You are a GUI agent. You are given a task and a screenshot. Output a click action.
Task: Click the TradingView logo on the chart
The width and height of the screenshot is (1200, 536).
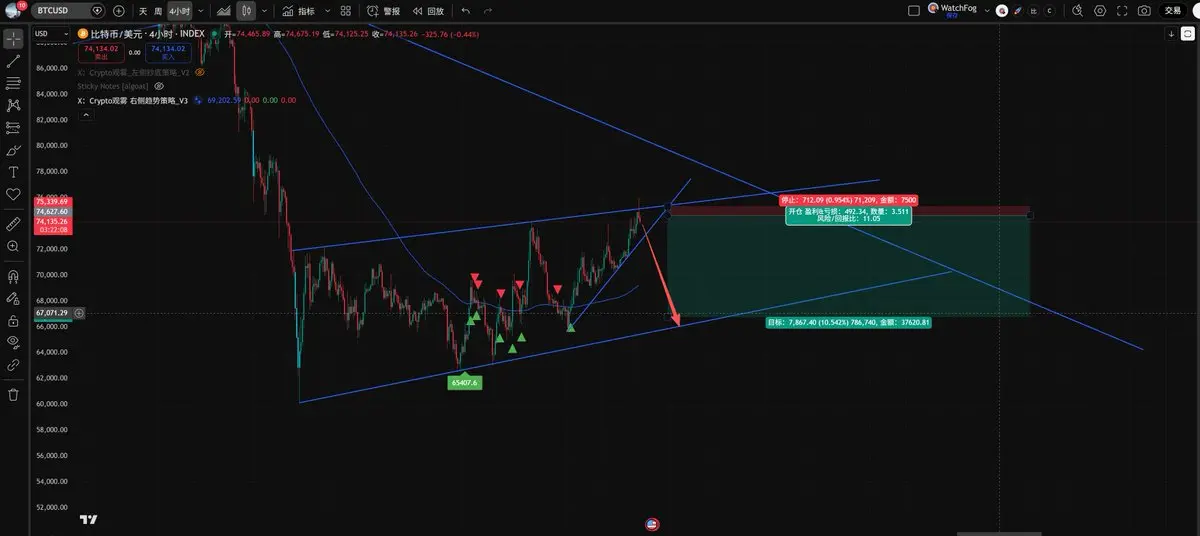click(x=89, y=519)
